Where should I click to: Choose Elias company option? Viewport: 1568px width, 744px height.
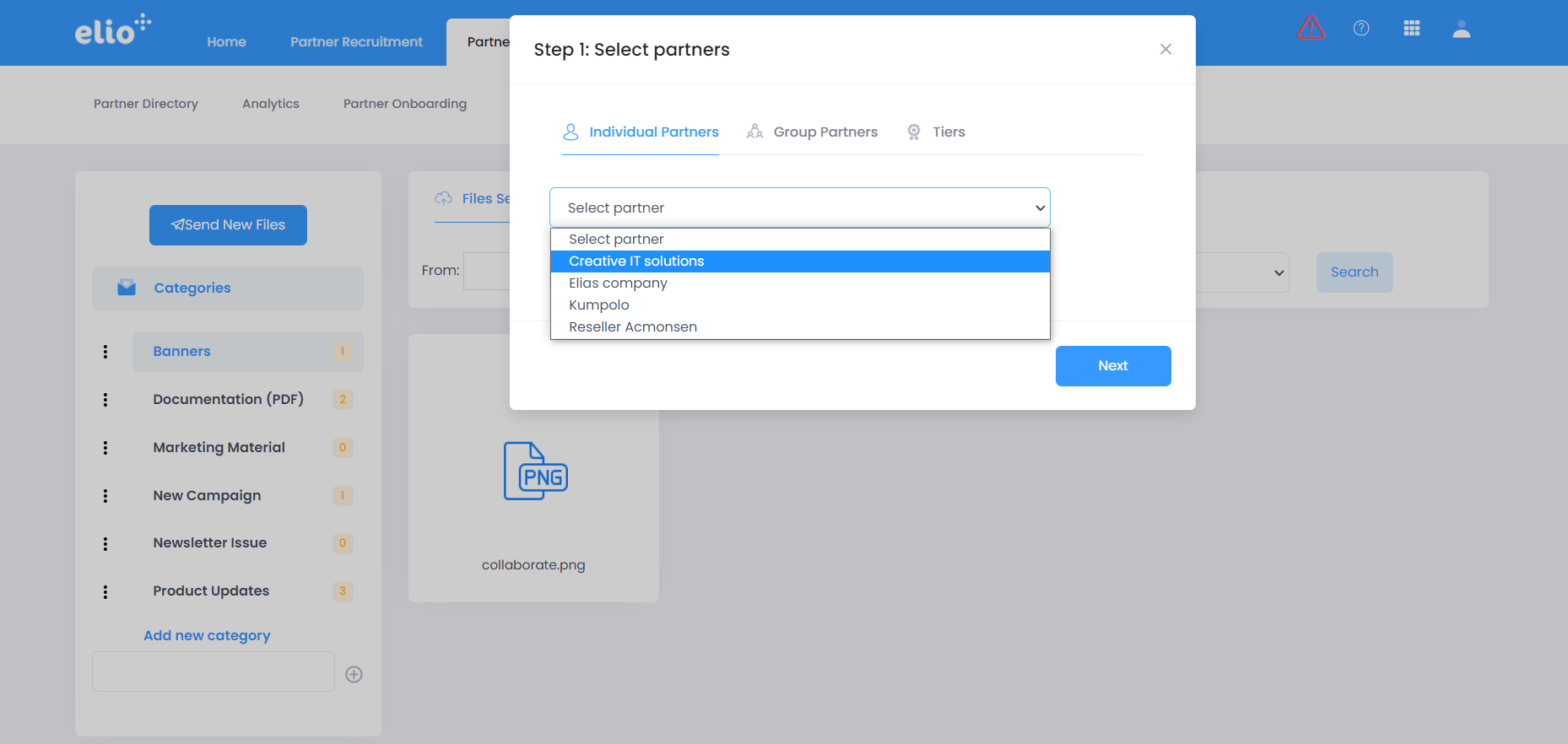[800, 283]
